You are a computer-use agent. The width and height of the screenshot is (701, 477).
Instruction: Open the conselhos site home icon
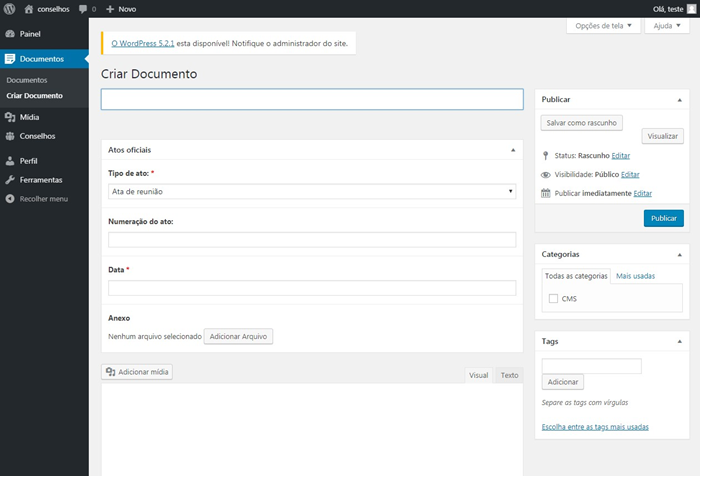tap(29, 9)
